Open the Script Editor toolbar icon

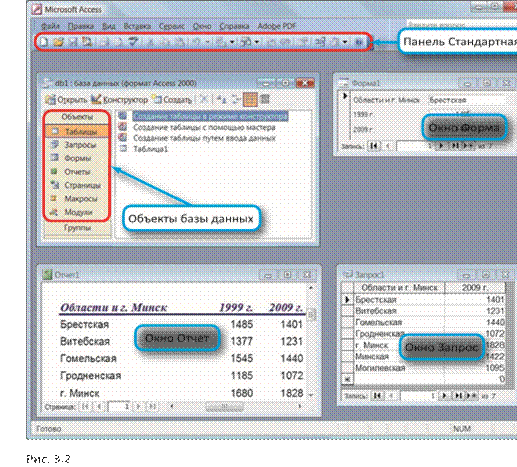(x=285, y=42)
